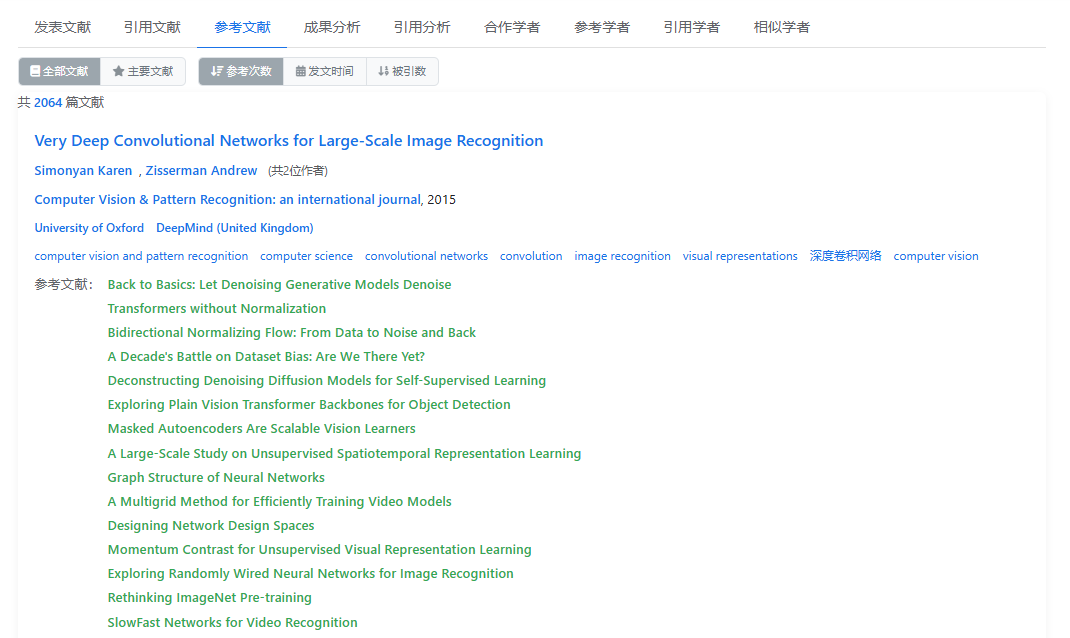Image resolution: width=1070 pixels, height=638 pixels.
Task: Sort by 参考次数
Action: 241,72
